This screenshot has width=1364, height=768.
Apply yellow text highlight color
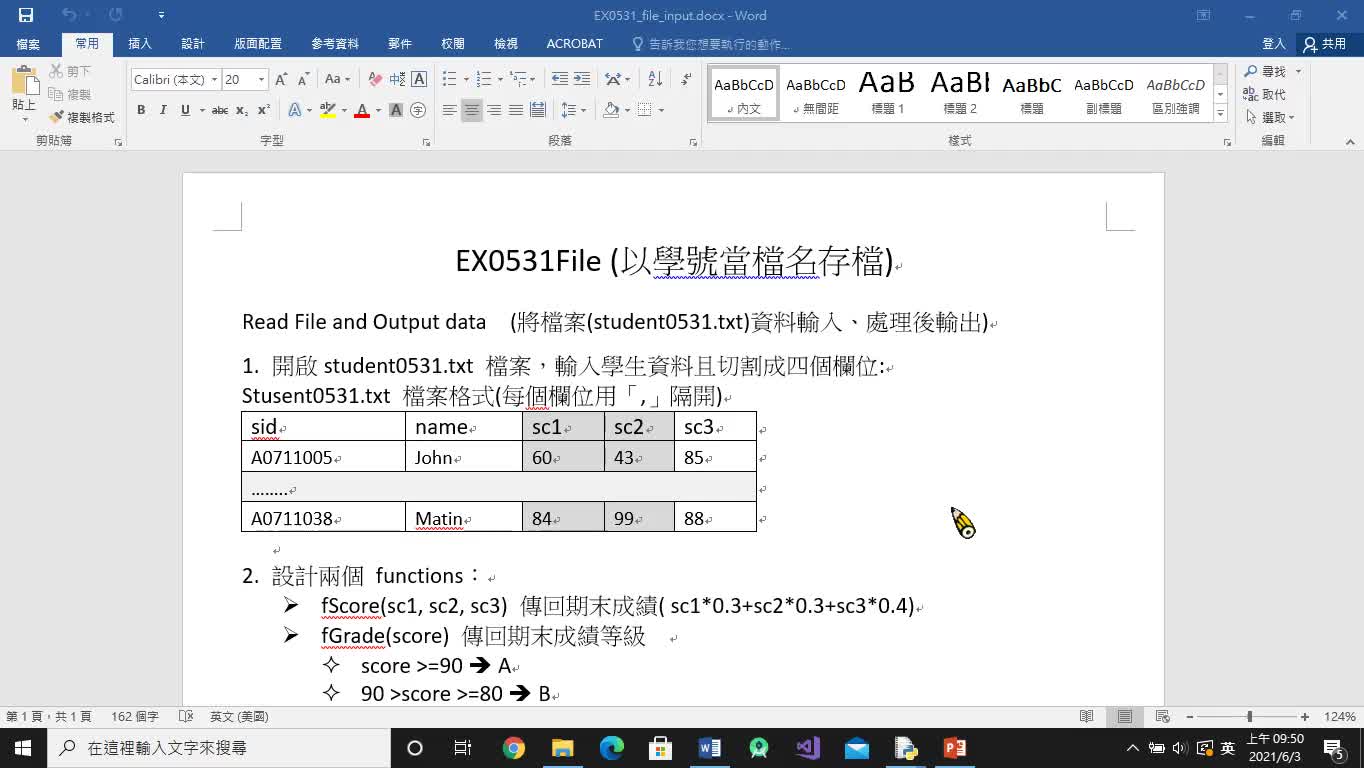(x=327, y=110)
